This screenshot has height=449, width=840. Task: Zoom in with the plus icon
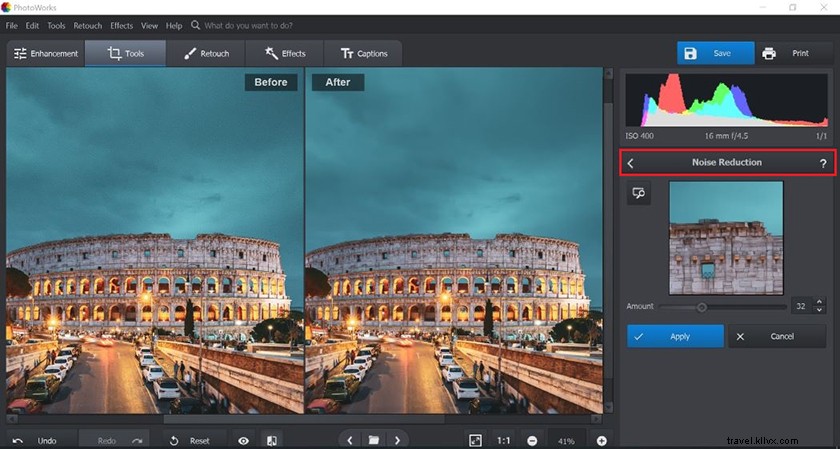pos(601,441)
